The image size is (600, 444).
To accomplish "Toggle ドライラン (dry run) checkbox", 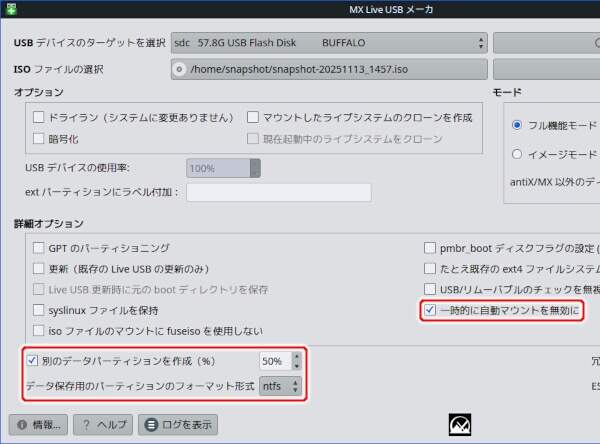I will click(39, 117).
